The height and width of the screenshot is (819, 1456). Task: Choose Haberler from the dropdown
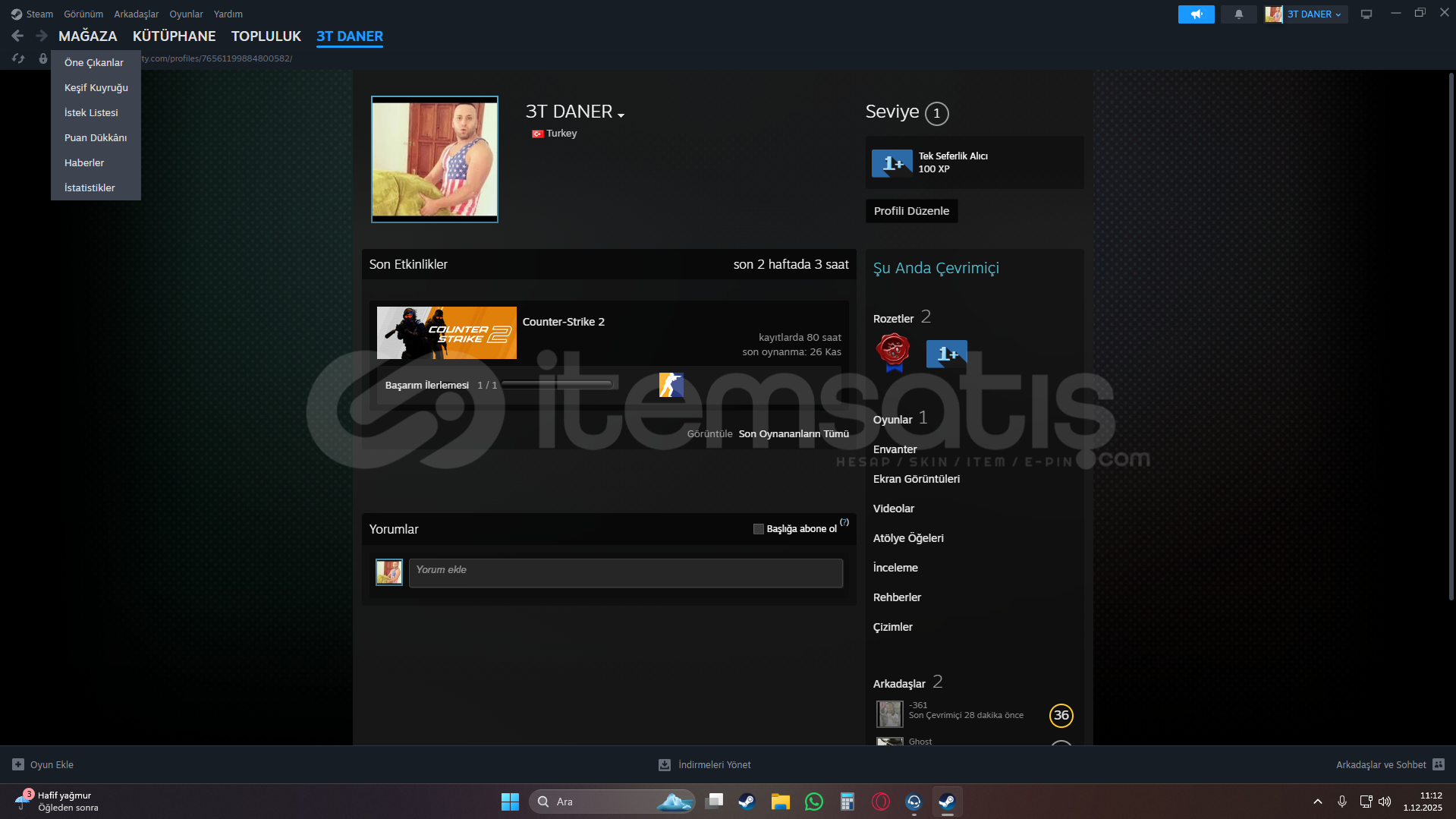96,162
